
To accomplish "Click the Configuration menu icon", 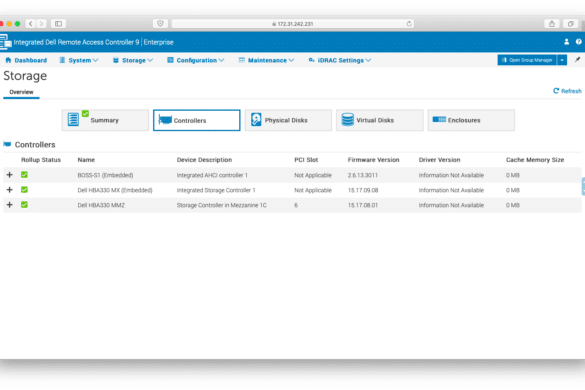I will (x=170, y=60).
